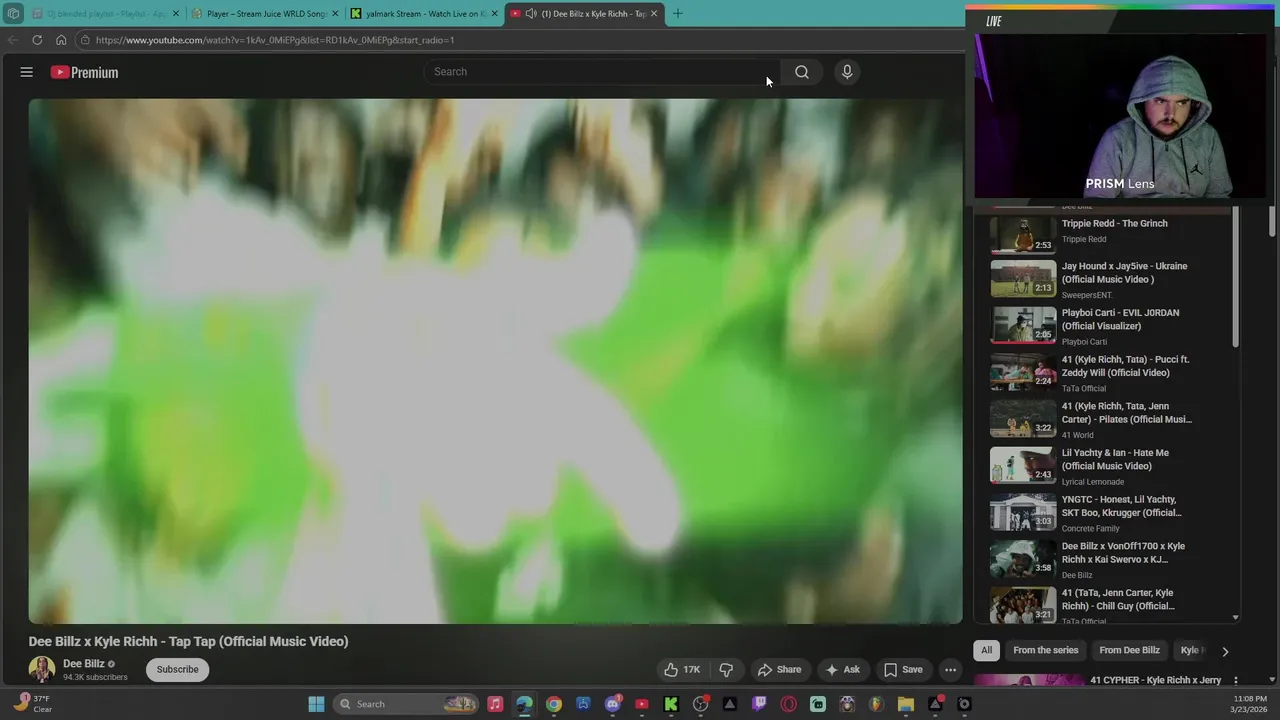
Task: Share the Tap Tap video
Action: click(x=779, y=670)
